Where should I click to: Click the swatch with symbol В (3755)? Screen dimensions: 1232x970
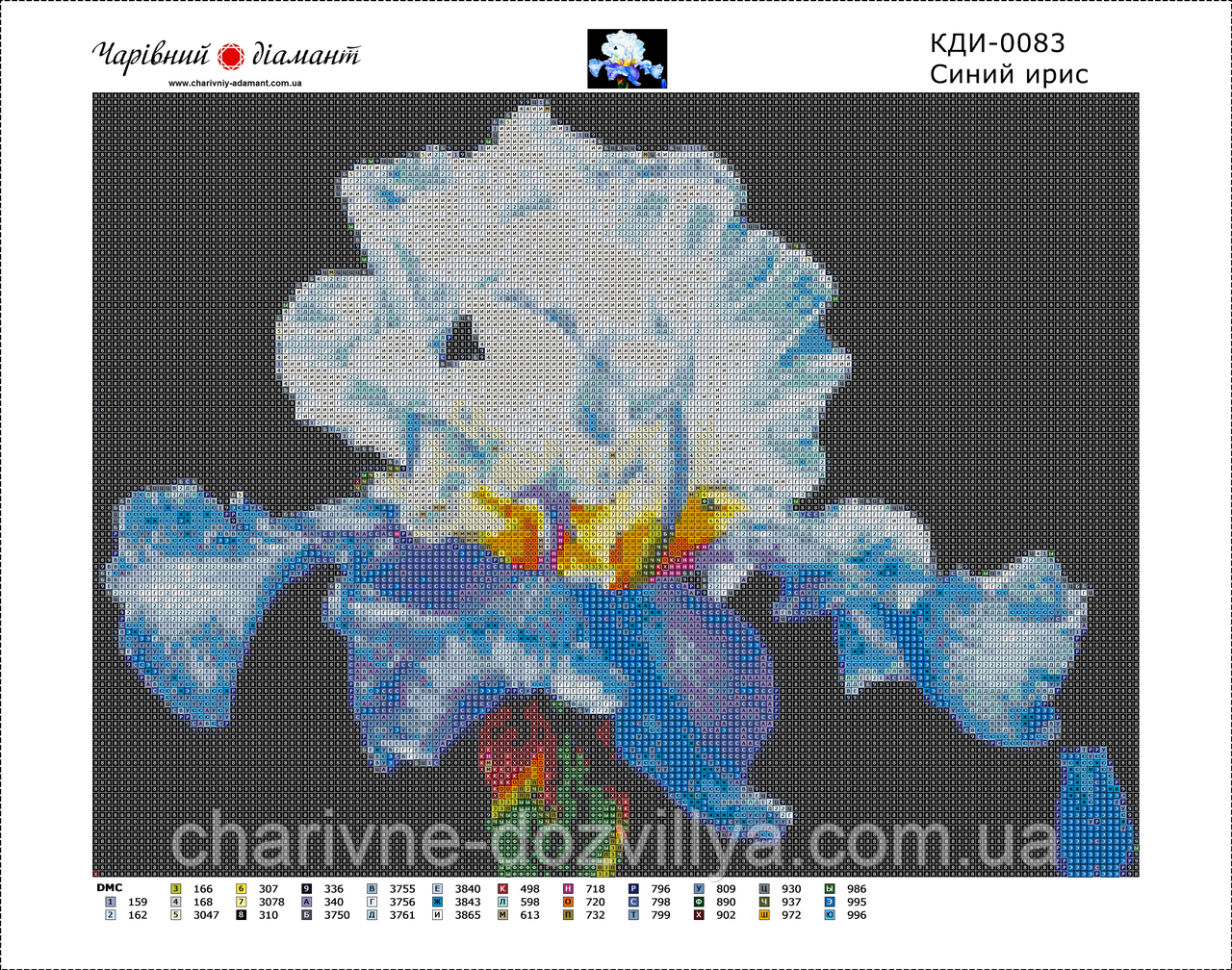(x=372, y=889)
